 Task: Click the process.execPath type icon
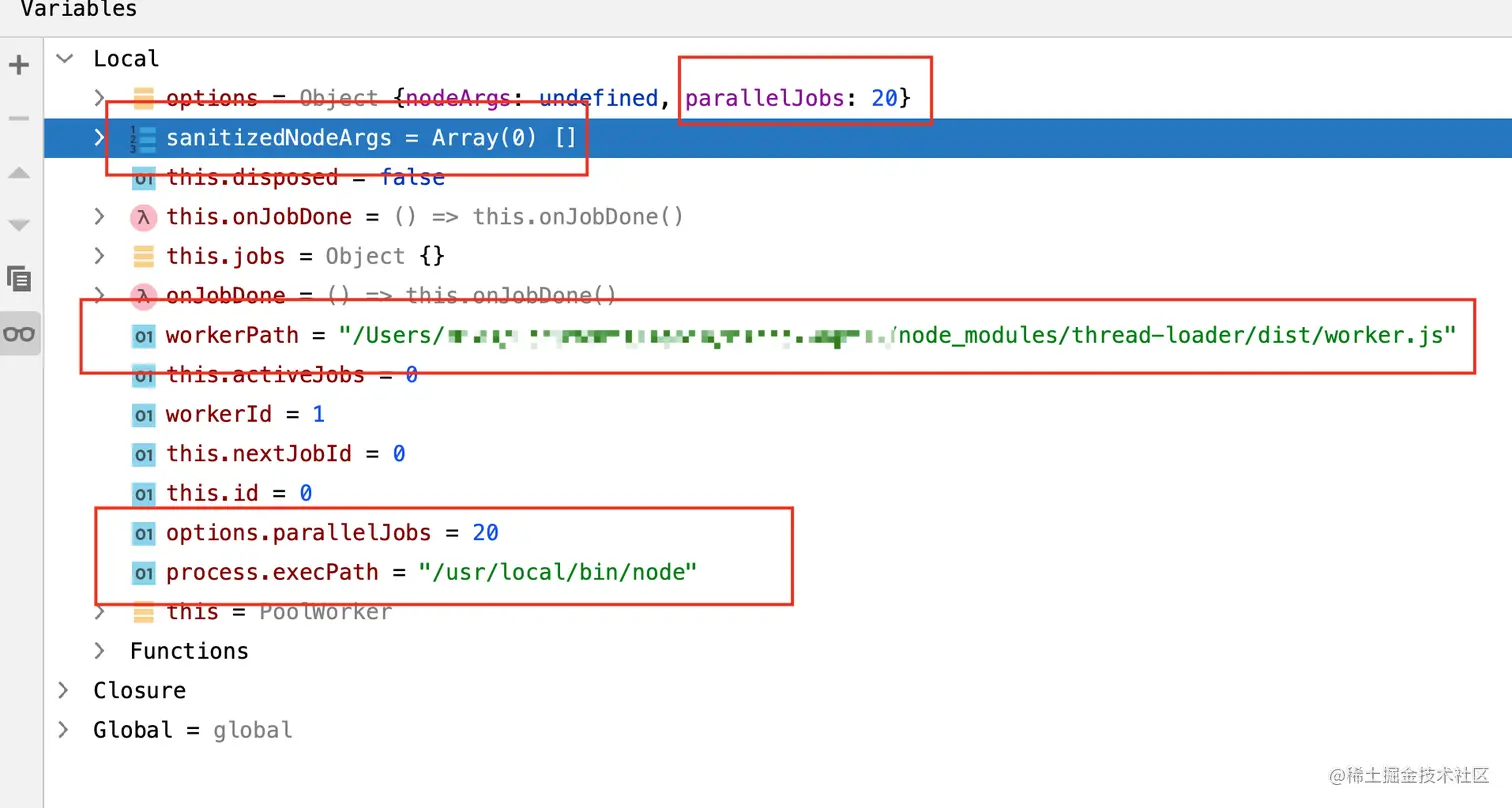coord(144,572)
